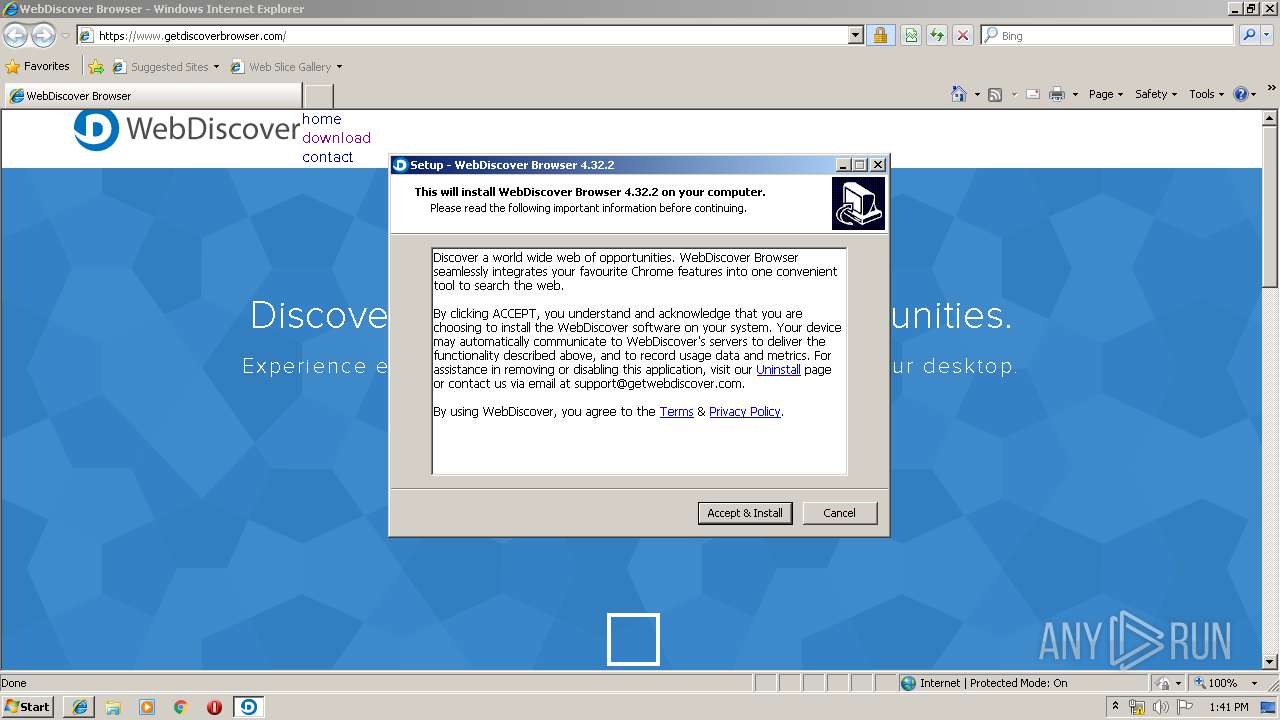Click the WebDiscover logo on page
Screen dimensions: 1280x720
187,129
